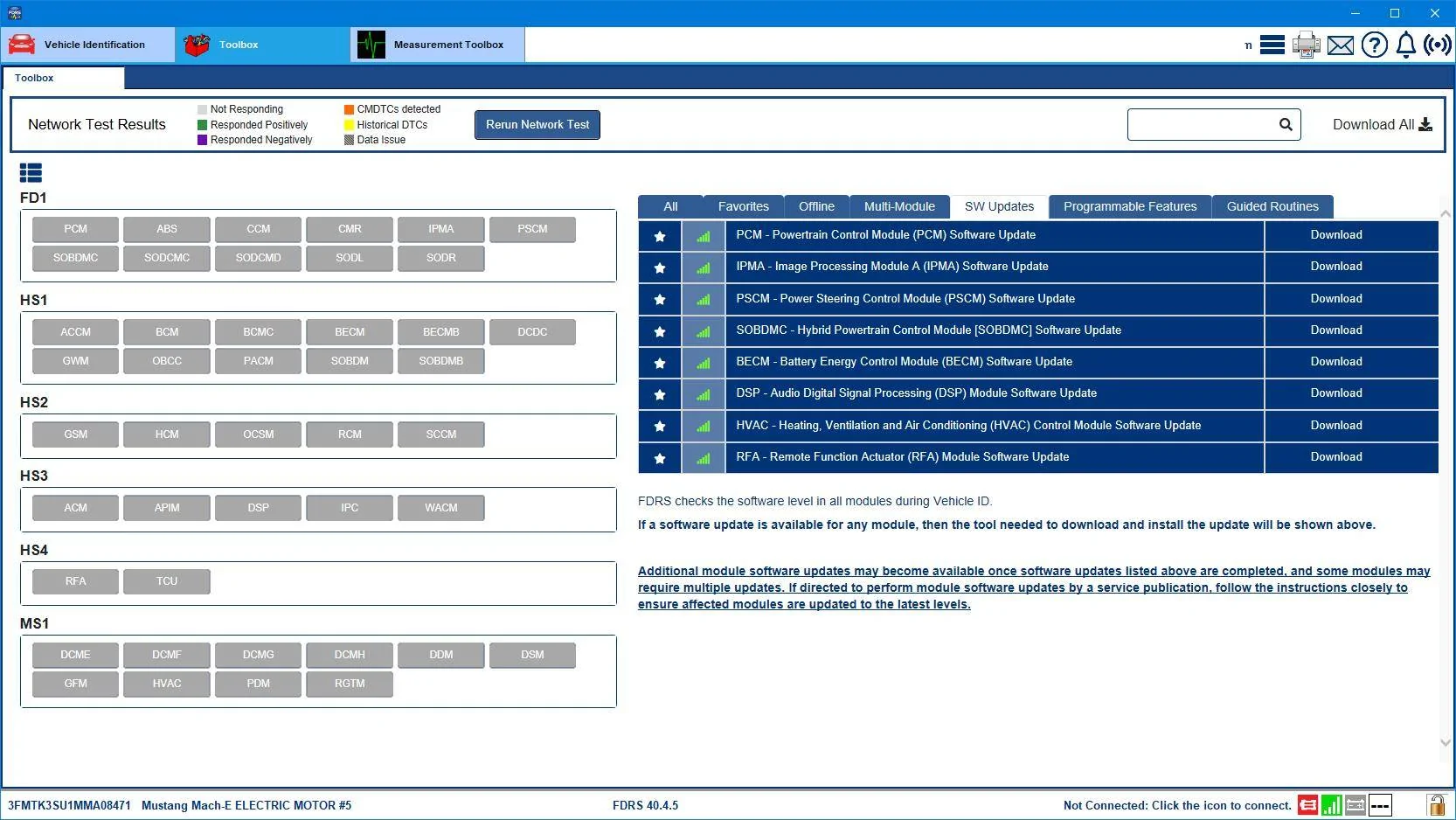1456x820 pixels.
Task: Open Programmable Features tab
Action: 1130,206
